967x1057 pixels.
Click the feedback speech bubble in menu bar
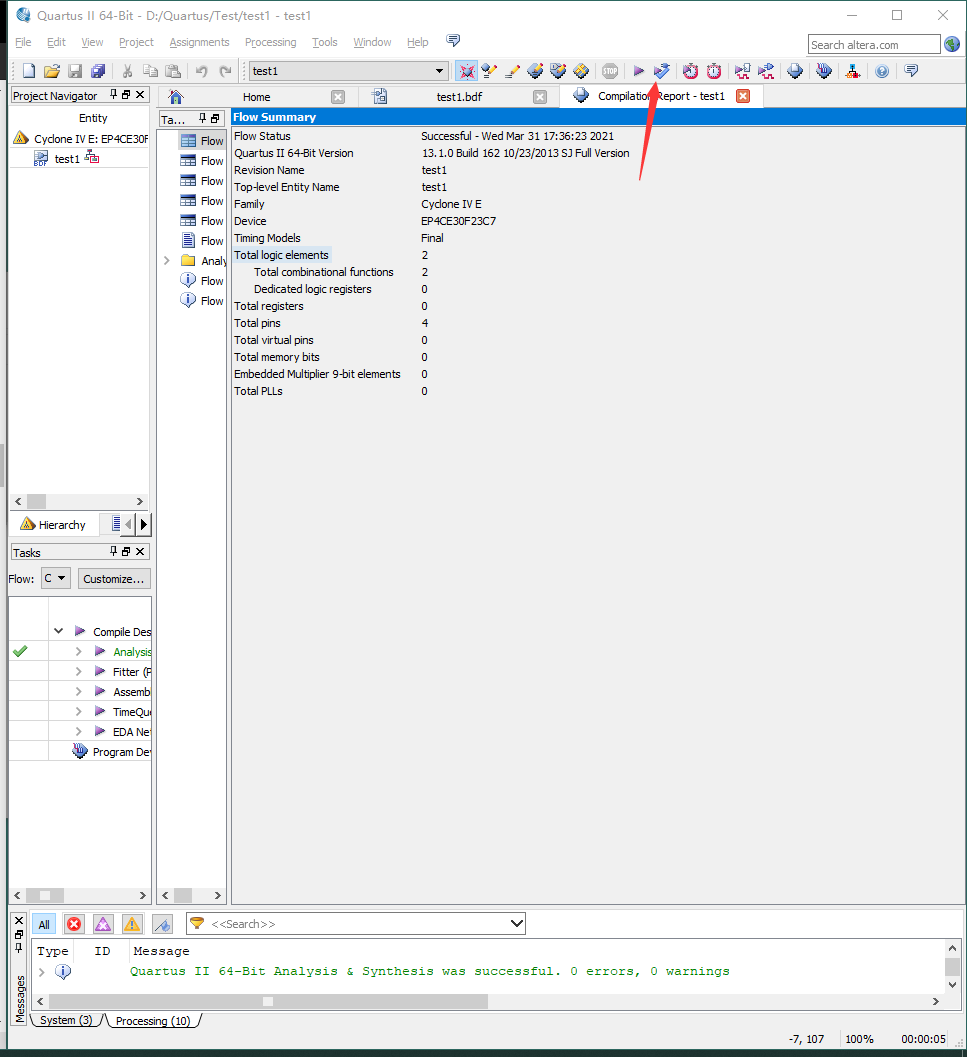pyautogui.click(x=453, y=41)
